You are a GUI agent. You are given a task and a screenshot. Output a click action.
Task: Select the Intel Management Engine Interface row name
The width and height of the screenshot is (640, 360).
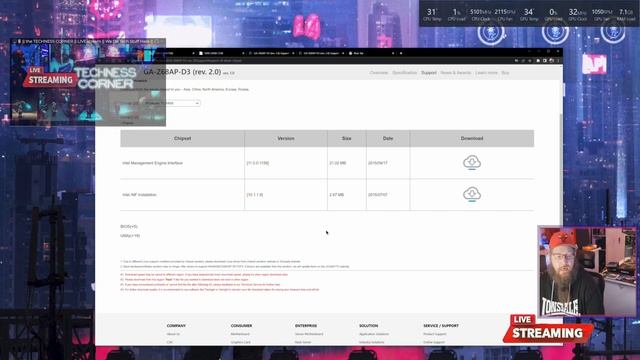[x=153, y=163]
